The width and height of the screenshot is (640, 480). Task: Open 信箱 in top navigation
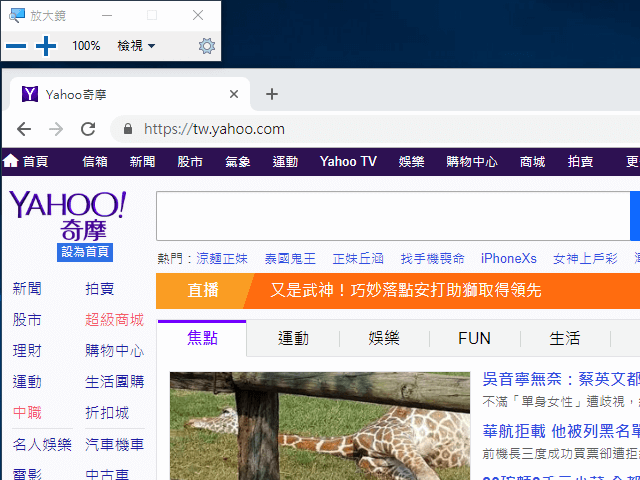tap(95, 162)
